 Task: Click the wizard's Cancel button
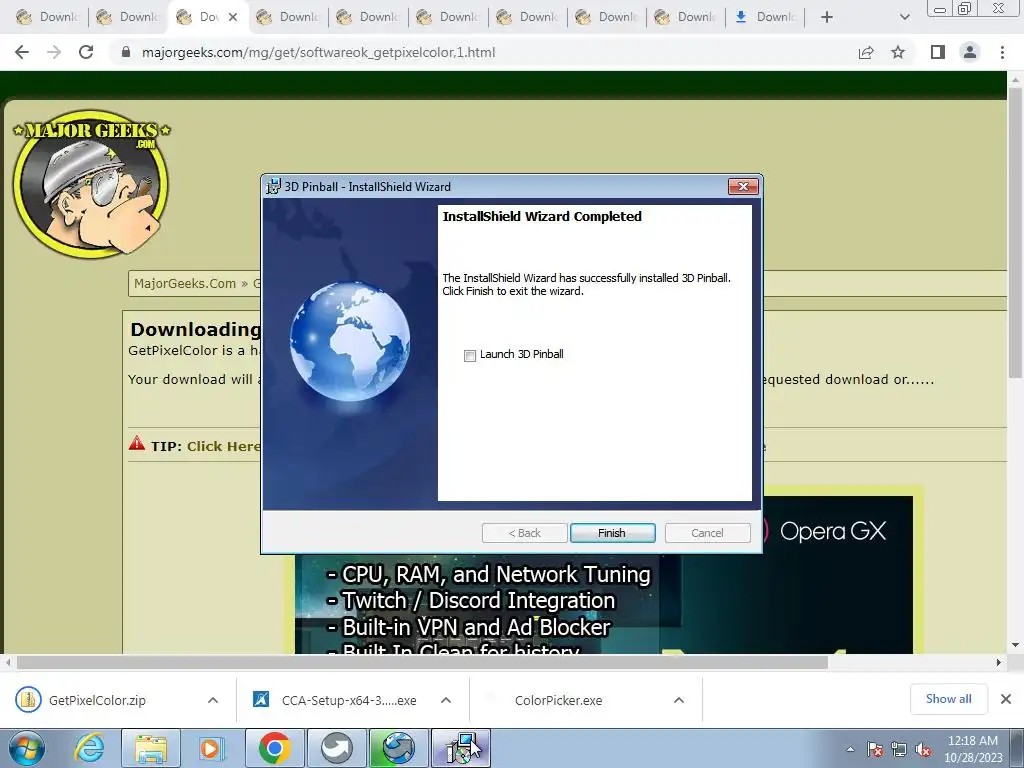[707, 533]
